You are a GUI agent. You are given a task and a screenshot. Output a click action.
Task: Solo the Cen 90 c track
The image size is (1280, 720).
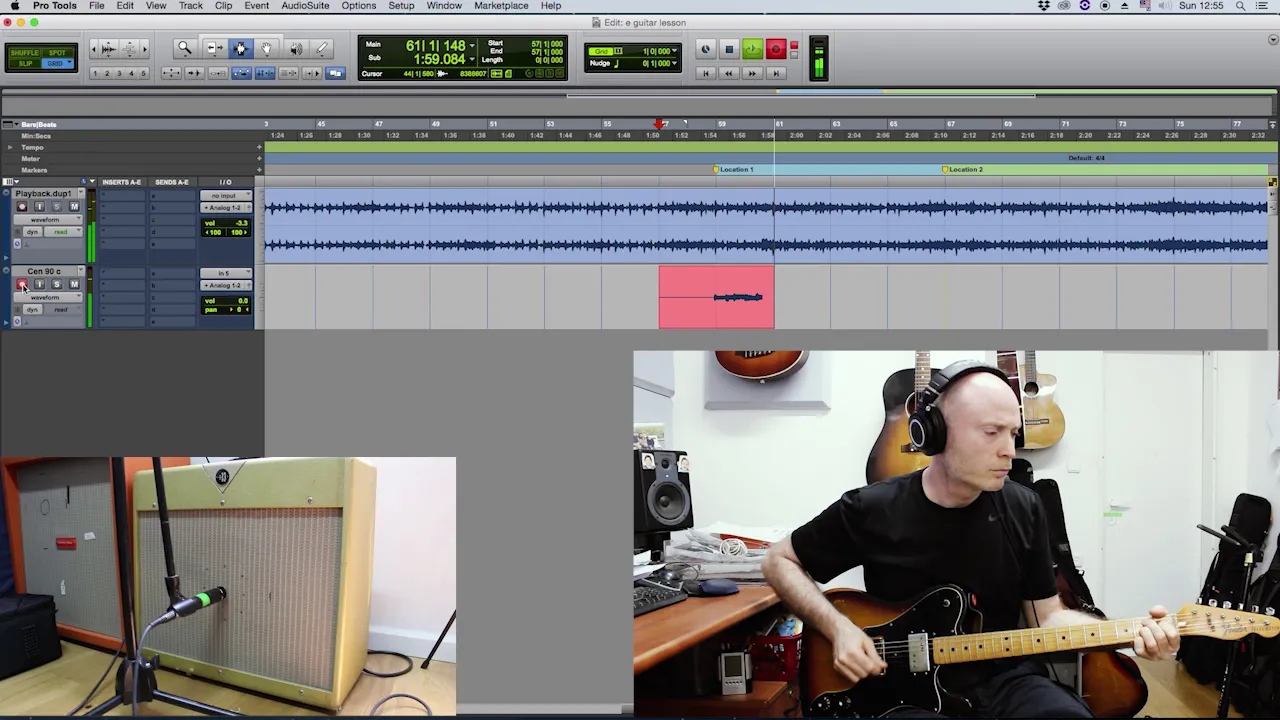56,284
